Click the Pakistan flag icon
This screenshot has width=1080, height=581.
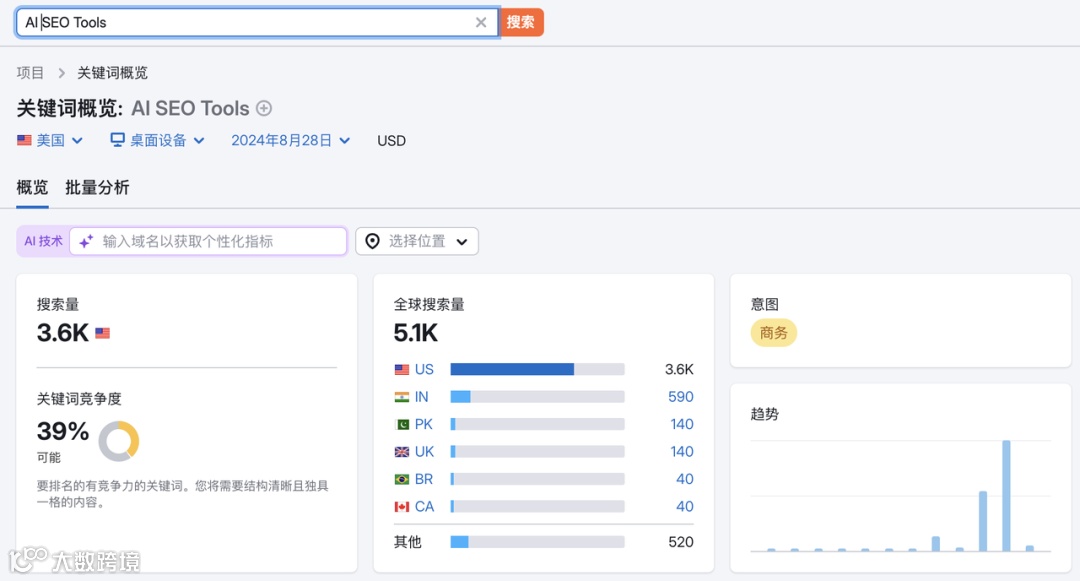point(402,425)
